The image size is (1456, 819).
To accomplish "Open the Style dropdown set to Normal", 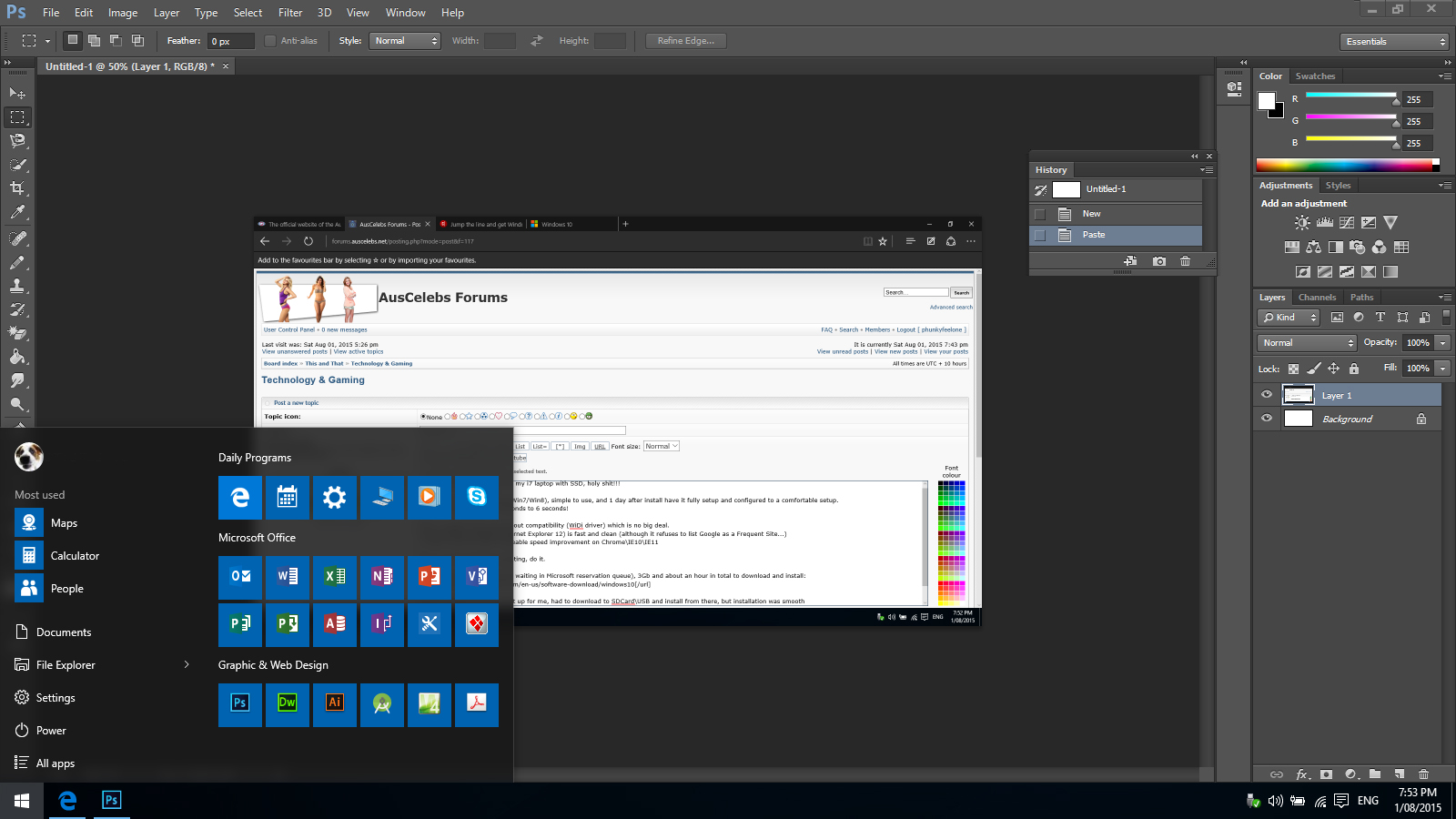I will tap(405, 41).
